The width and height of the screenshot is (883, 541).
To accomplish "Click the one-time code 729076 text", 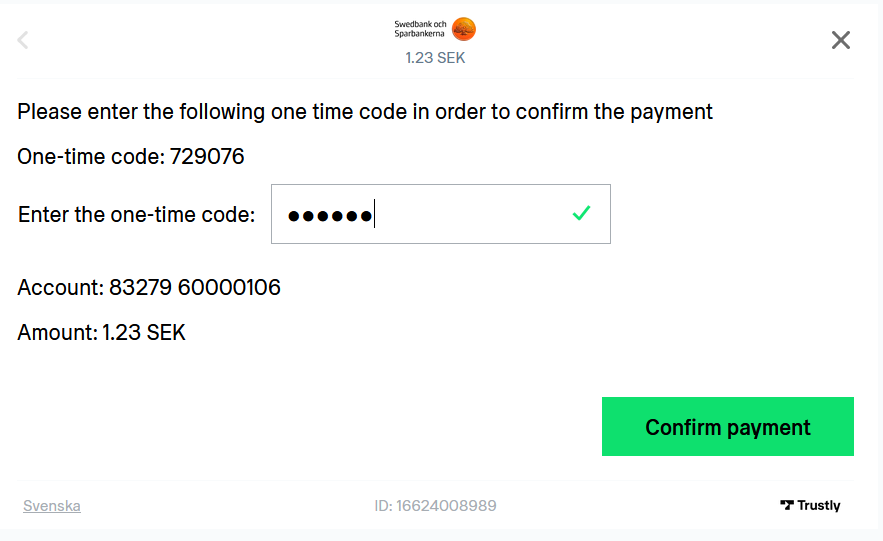I will 207,157.
